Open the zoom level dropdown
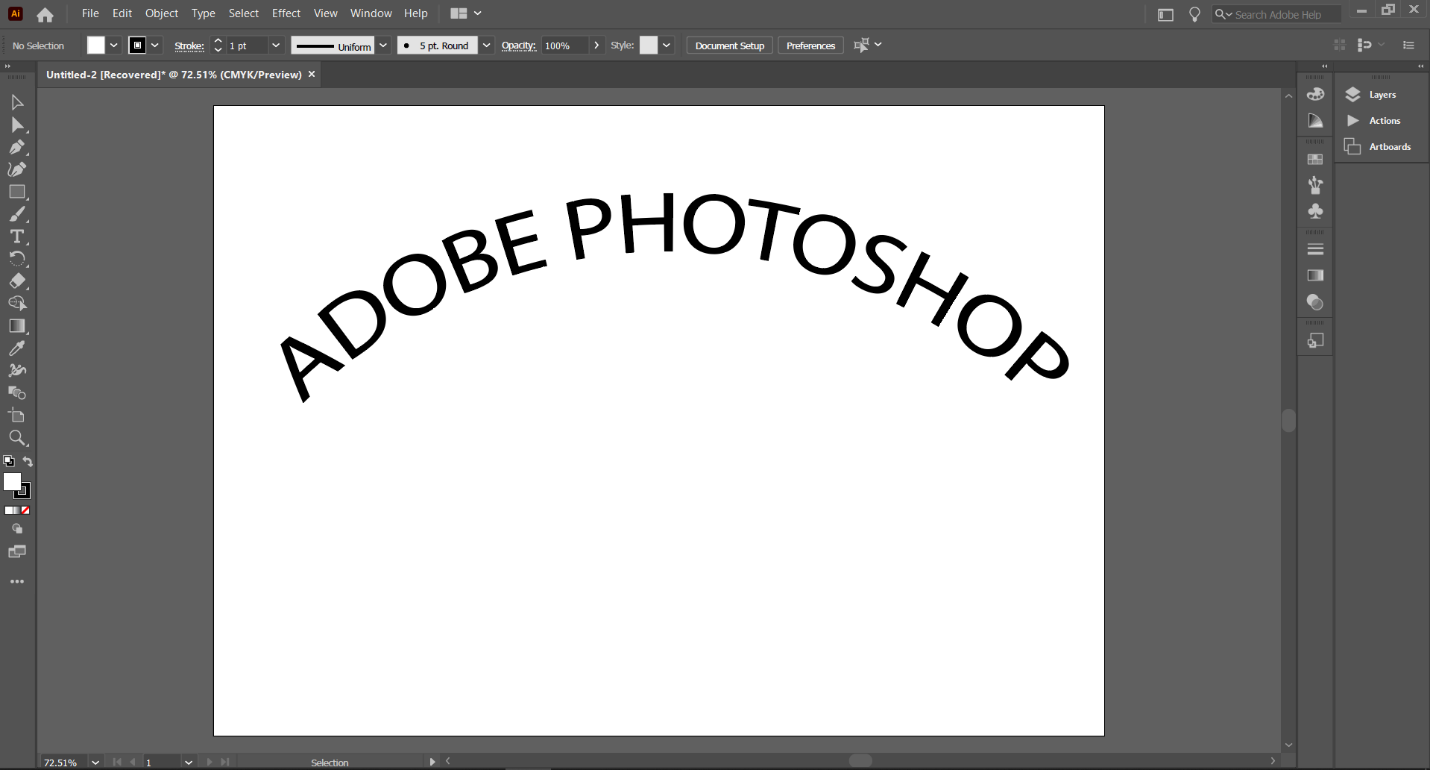The width and height of the screenshot is (1430, 770). [x=96, y=762]
